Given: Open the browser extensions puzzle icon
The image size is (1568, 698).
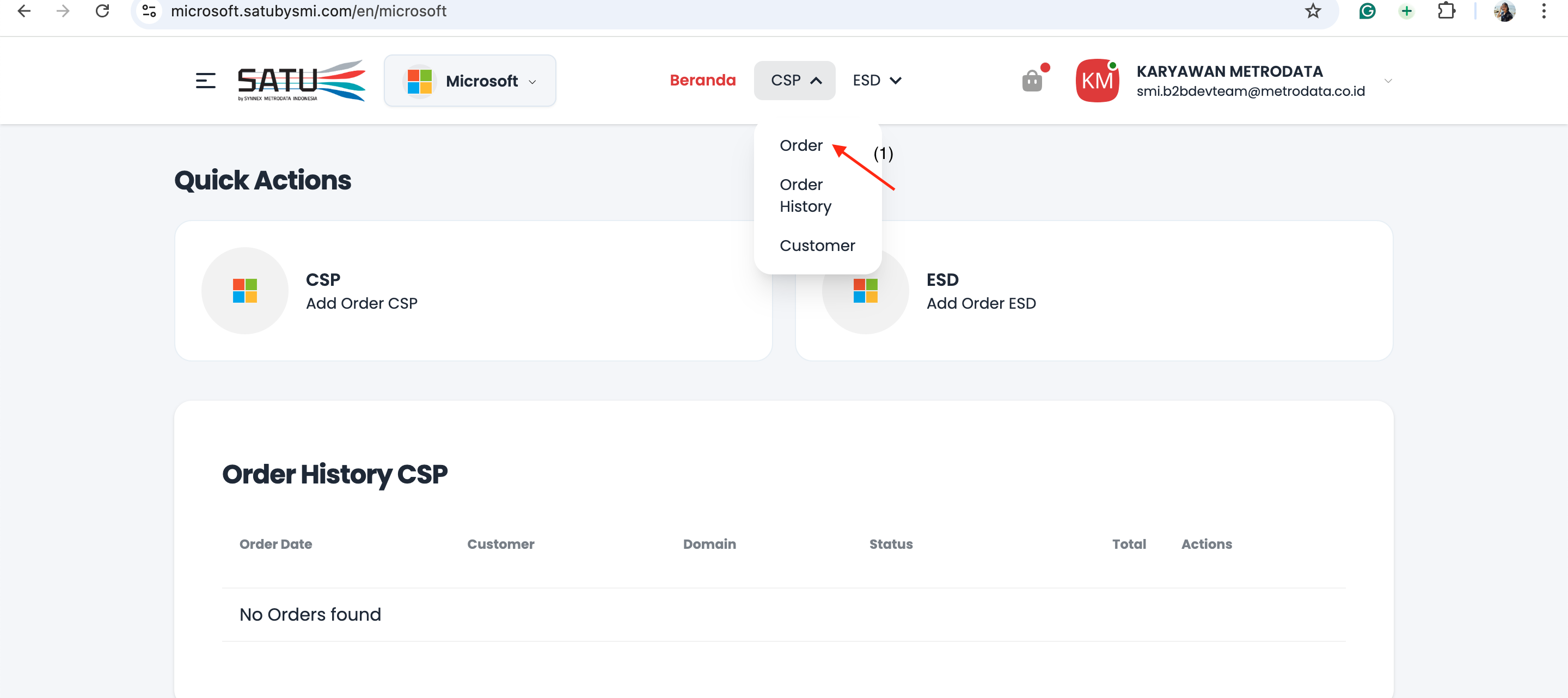Looking at the screenshot, I should click(1446, 11).
